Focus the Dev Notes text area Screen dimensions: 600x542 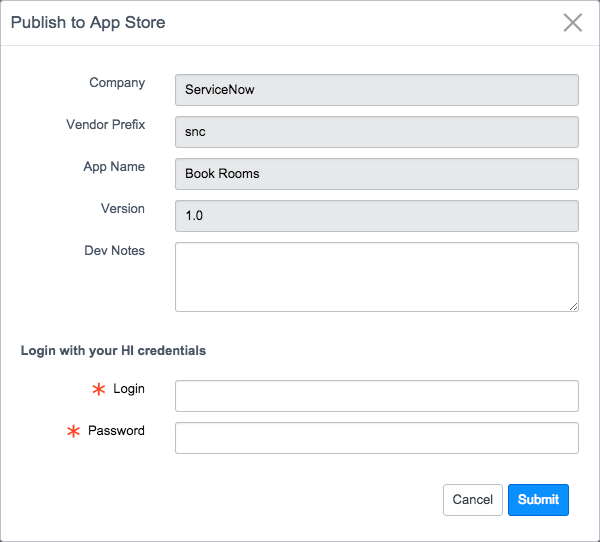(x=377, y=277)
